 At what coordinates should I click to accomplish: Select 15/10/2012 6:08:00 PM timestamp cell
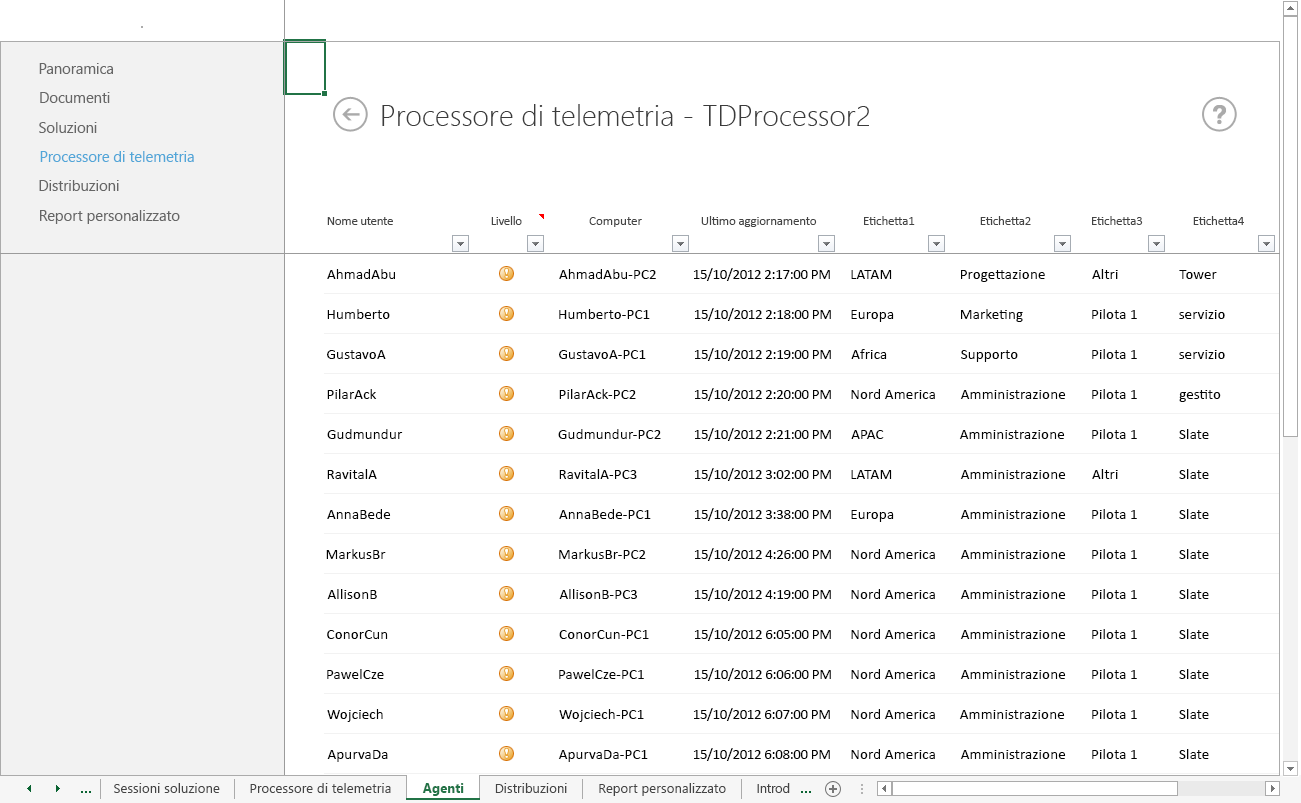(762, 754)
